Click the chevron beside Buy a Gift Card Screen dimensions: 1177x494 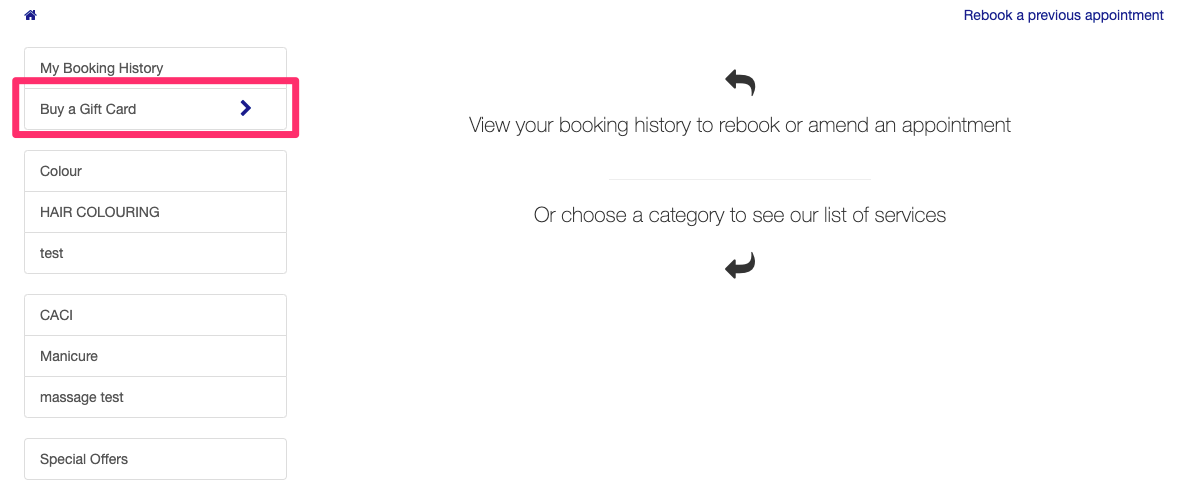pyautogui.click(x=245, y=109)
